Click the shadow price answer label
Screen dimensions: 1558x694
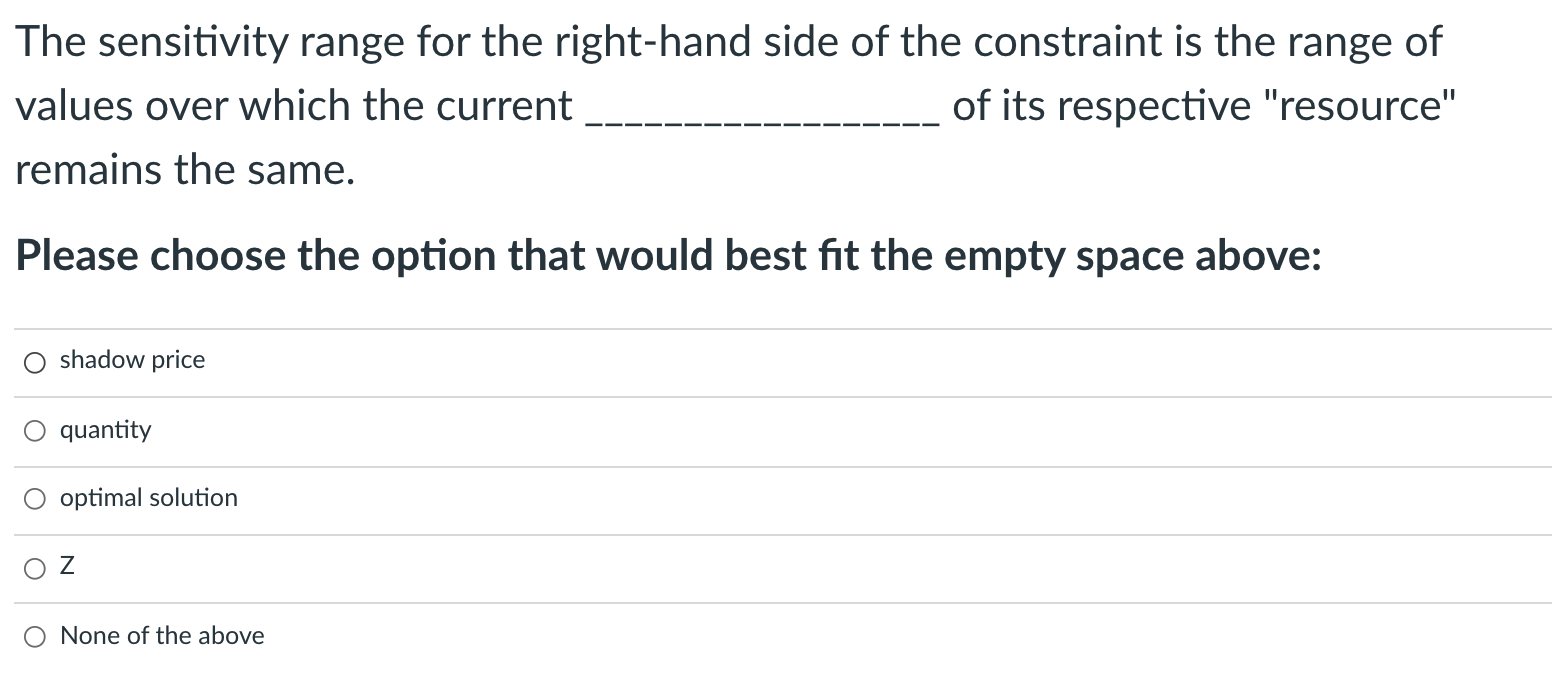pos(132,360)
